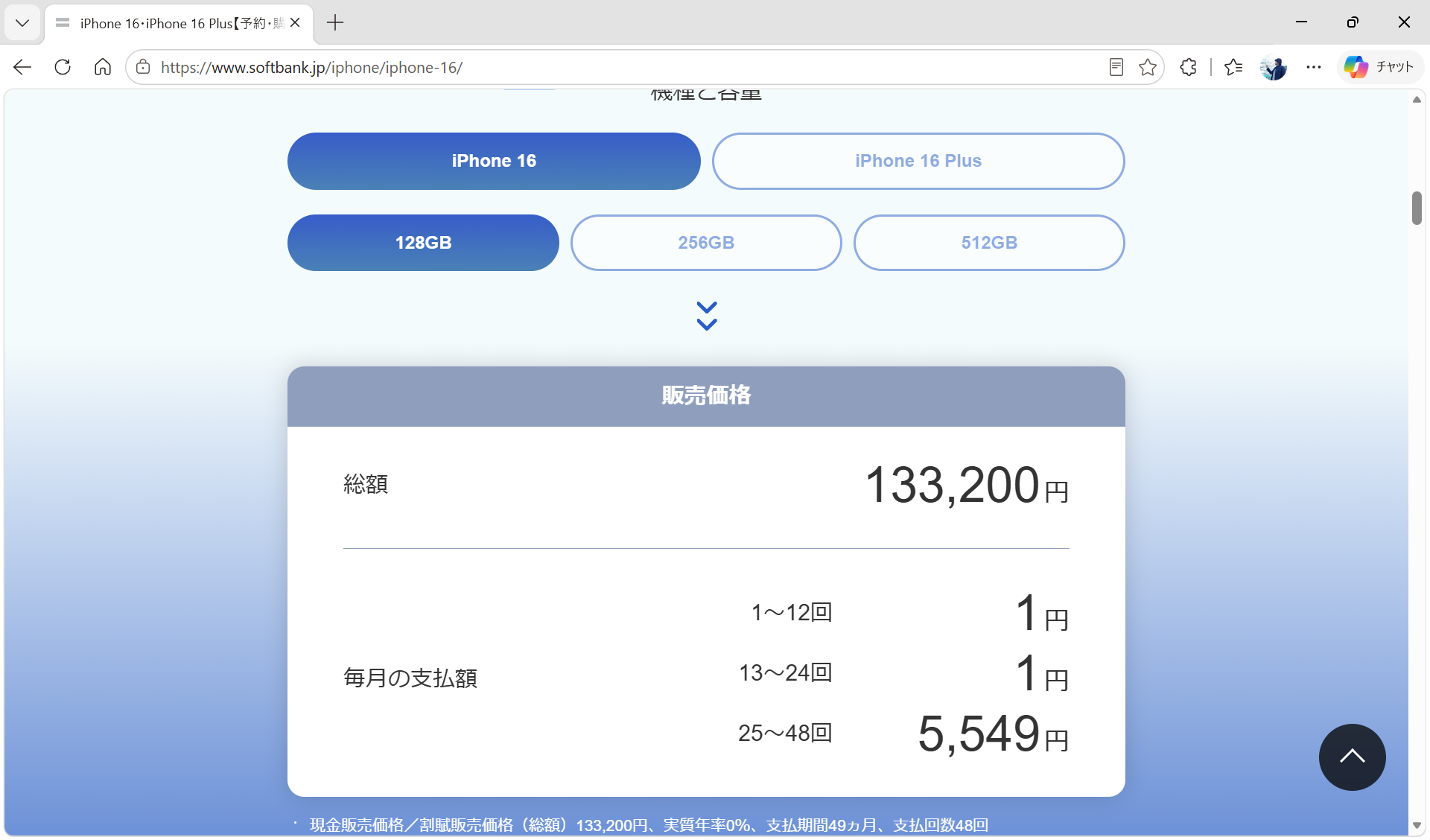Open immersive reader view
This screenshot has width=1430, height=840.
pyautogui.click(x=1116, y=67)
